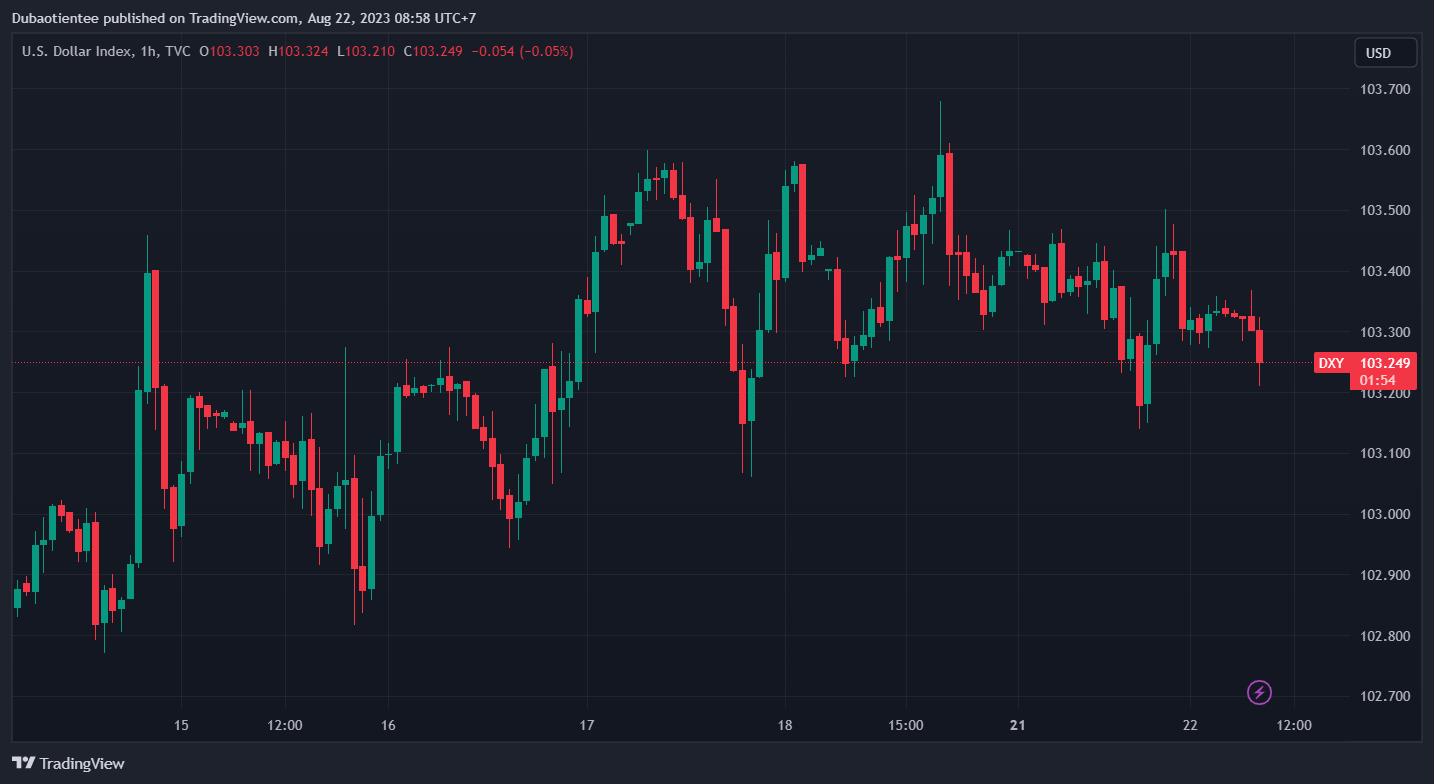Click the 103.000 price level label
The height and width of the screenshot is (784, 1434).
point(1385,514)
